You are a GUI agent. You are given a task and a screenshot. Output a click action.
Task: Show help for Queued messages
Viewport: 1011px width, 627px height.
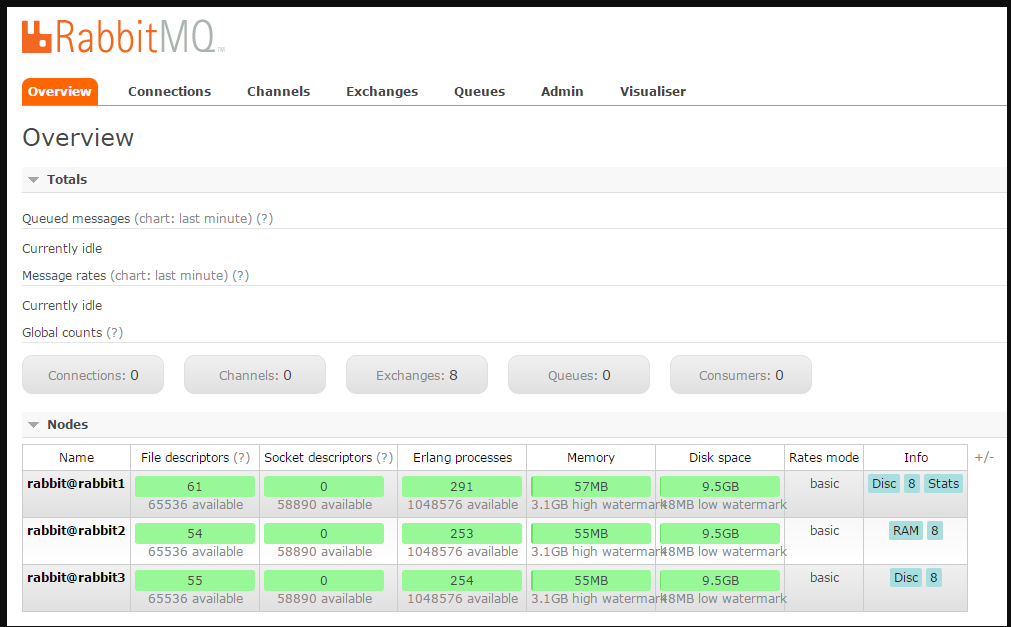(x=264, y=219)
